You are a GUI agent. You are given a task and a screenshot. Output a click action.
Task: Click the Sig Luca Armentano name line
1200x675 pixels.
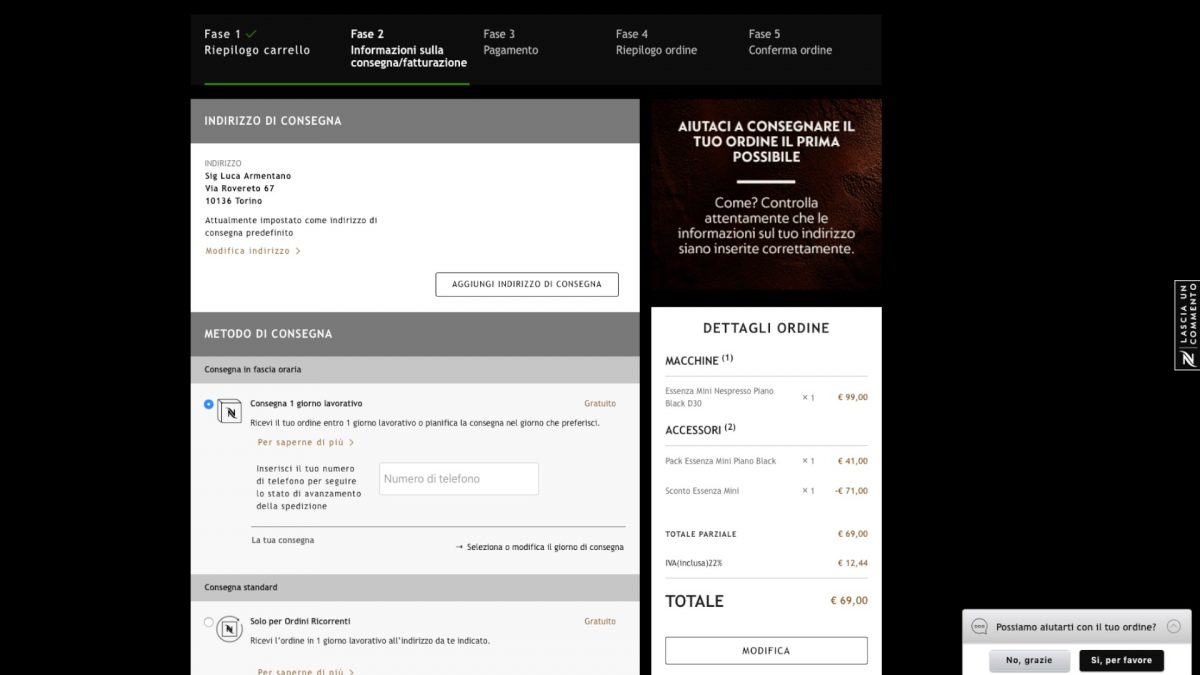point(248,176)
